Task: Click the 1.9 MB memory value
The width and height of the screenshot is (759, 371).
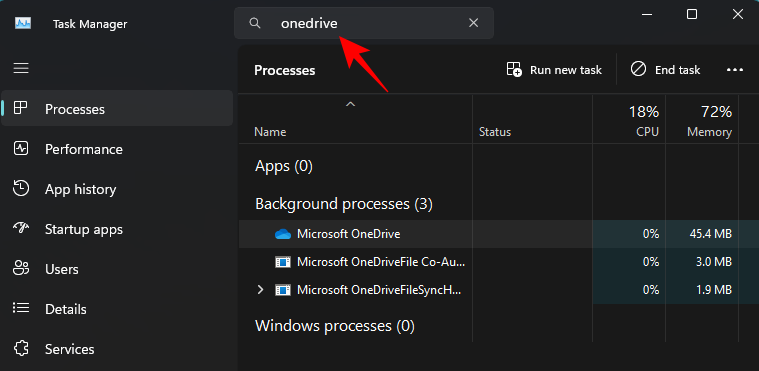Action: click(714, 291)
